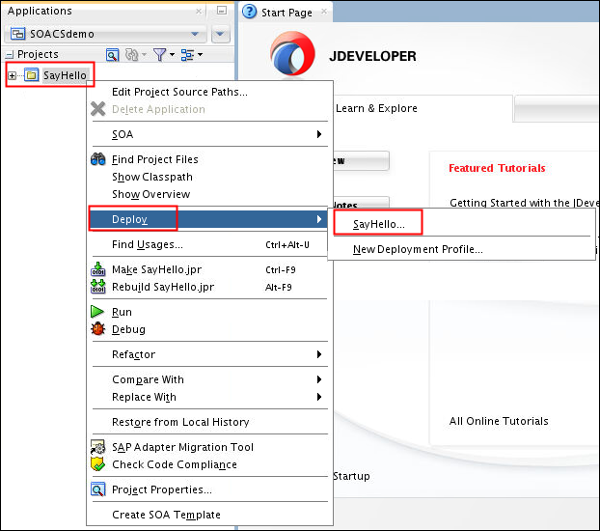
Task: Click the Start Page help icon
Action: pos(249,12)
